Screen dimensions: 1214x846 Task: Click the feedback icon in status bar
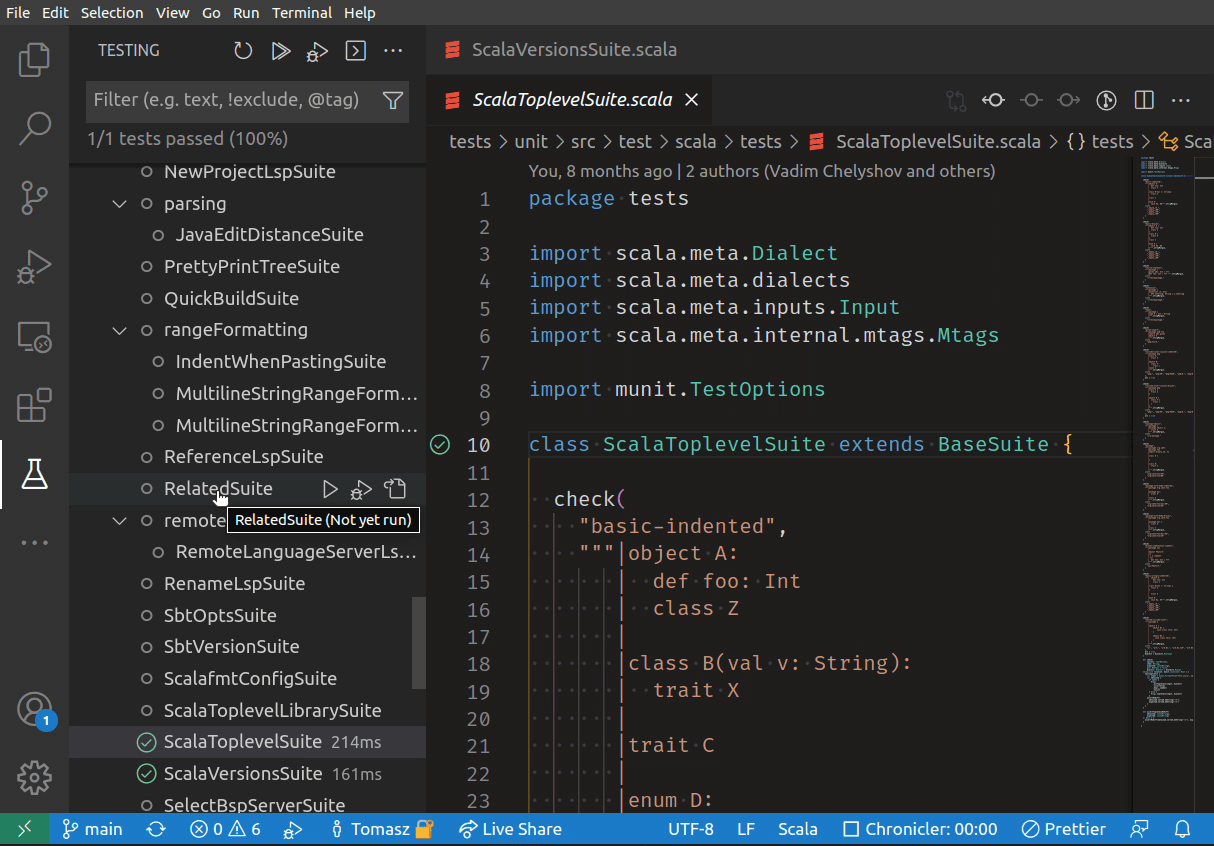pyautogui.click(x=1139, y=829)
